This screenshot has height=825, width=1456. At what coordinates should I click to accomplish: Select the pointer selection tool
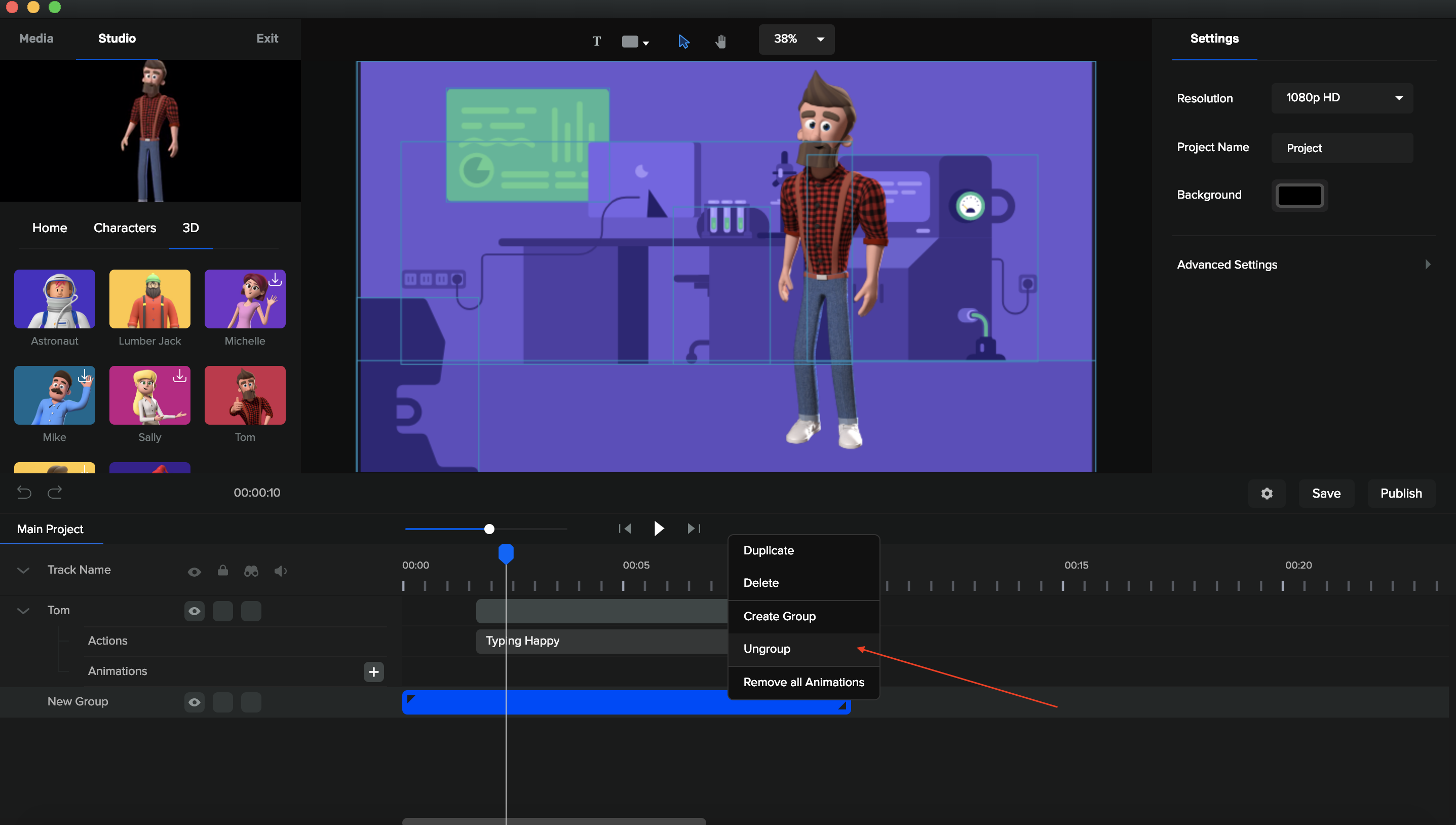pyautogui.click(x=683, y=41)
